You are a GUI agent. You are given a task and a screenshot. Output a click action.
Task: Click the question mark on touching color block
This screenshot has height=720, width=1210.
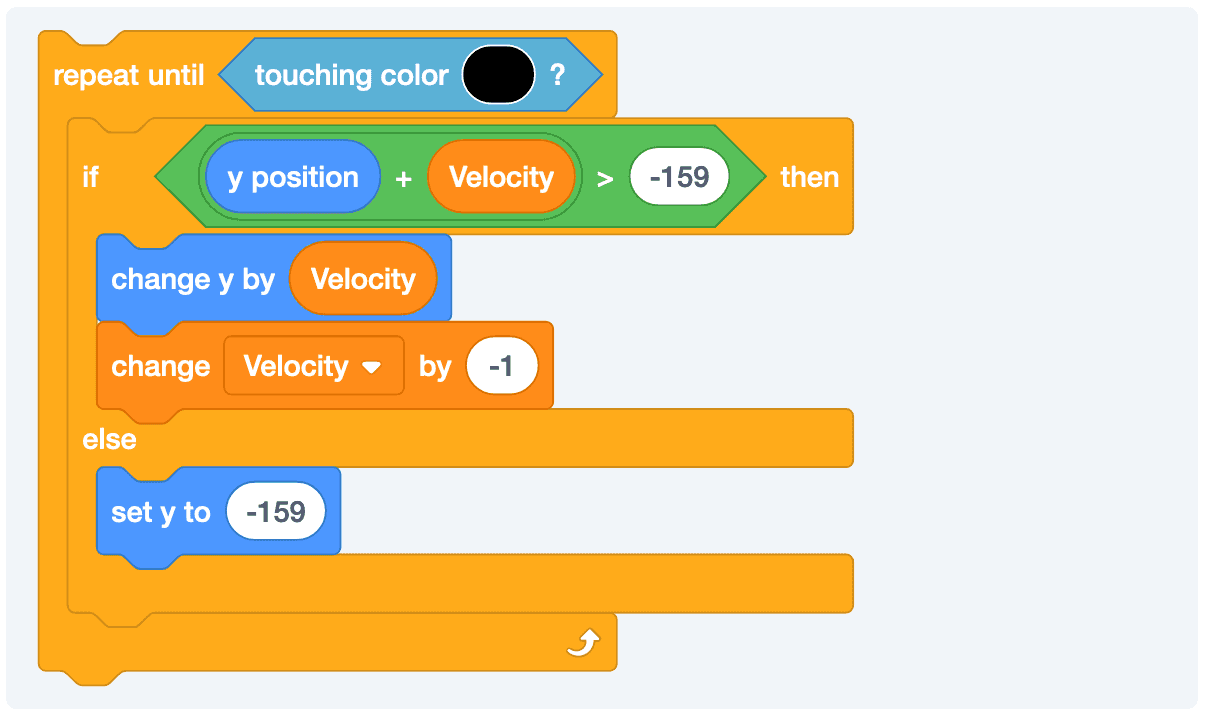click(x=558, y=75)
